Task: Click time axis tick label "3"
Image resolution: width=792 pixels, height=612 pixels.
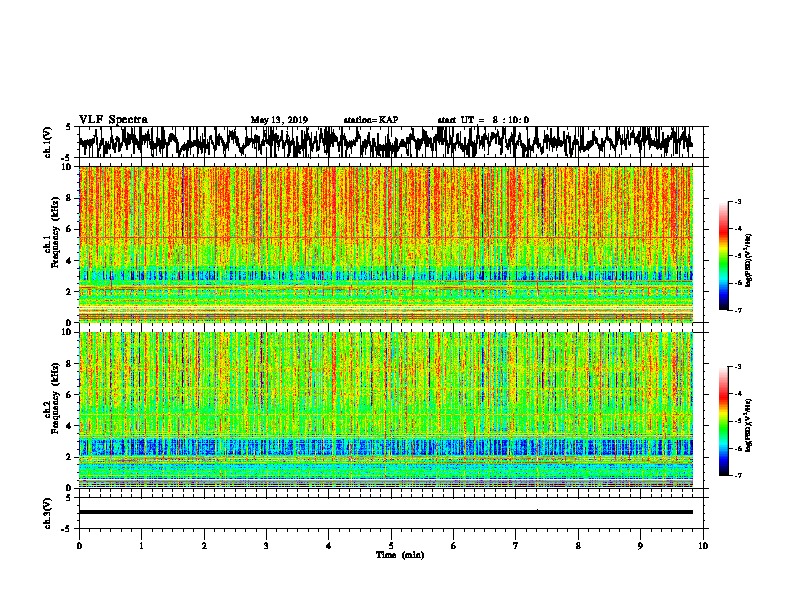Action: (x=266, y=546)
